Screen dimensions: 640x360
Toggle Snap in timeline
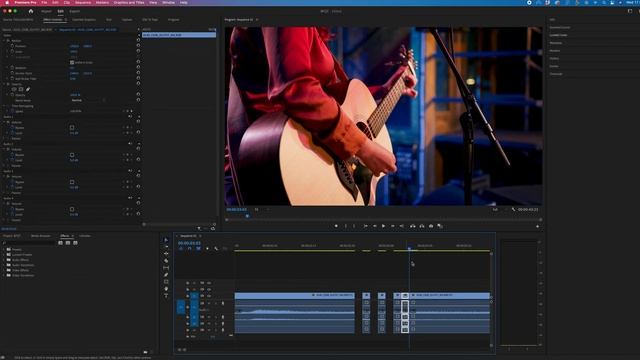(189, 248)
